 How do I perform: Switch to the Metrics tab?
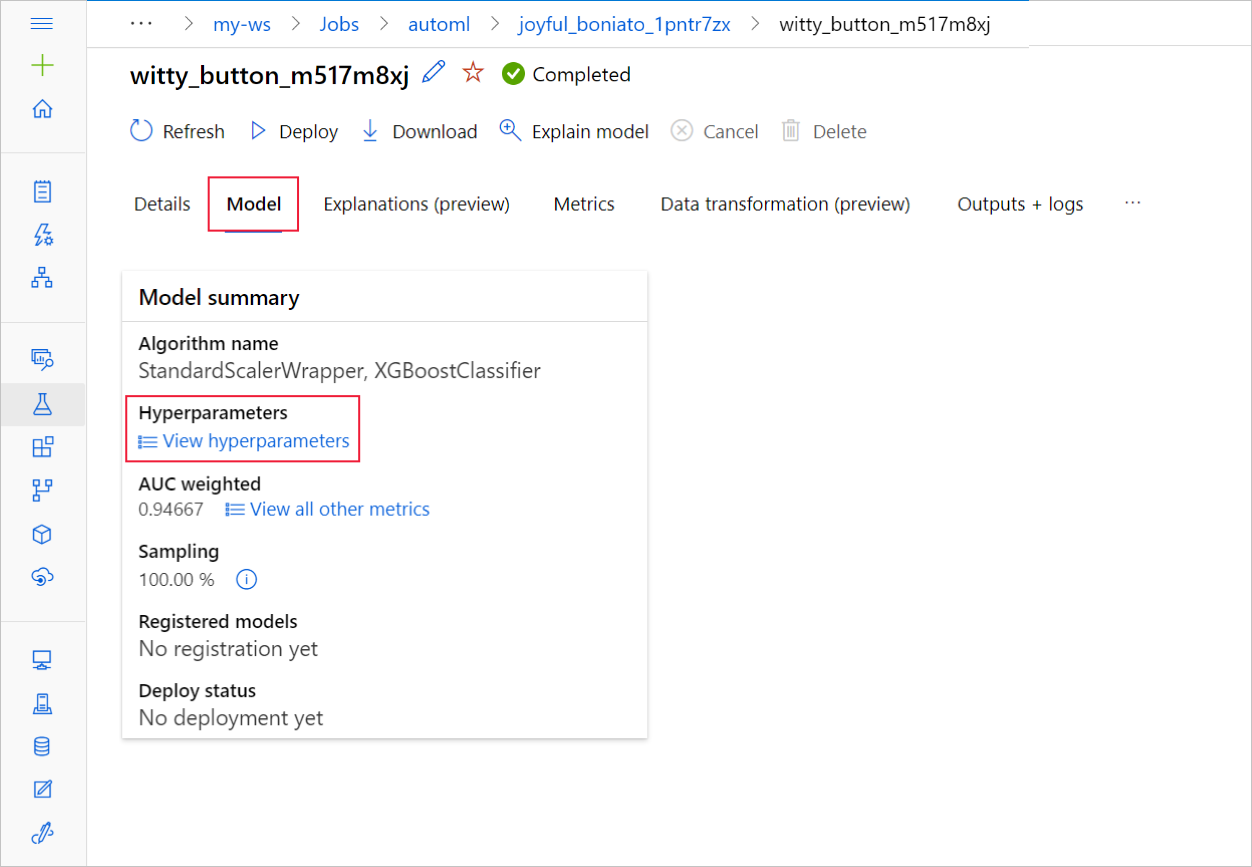[584, 204]
